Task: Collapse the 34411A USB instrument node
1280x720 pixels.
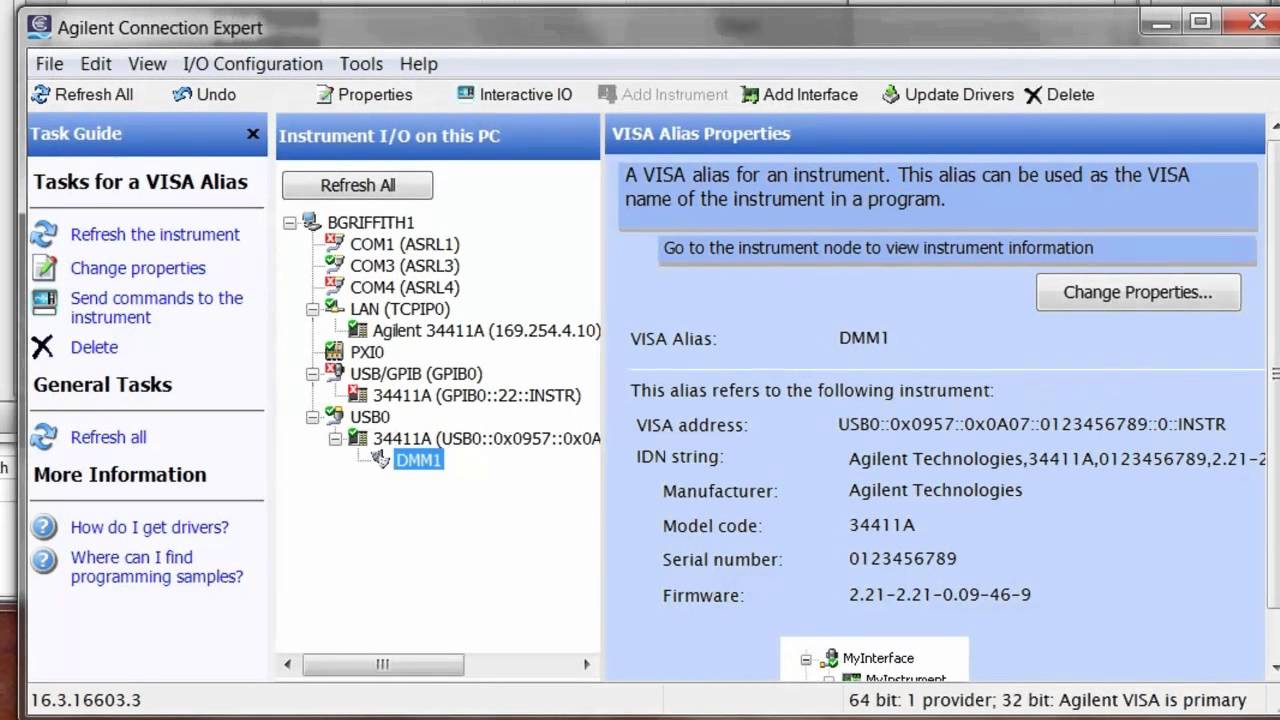Action: [x=335, y=438]
